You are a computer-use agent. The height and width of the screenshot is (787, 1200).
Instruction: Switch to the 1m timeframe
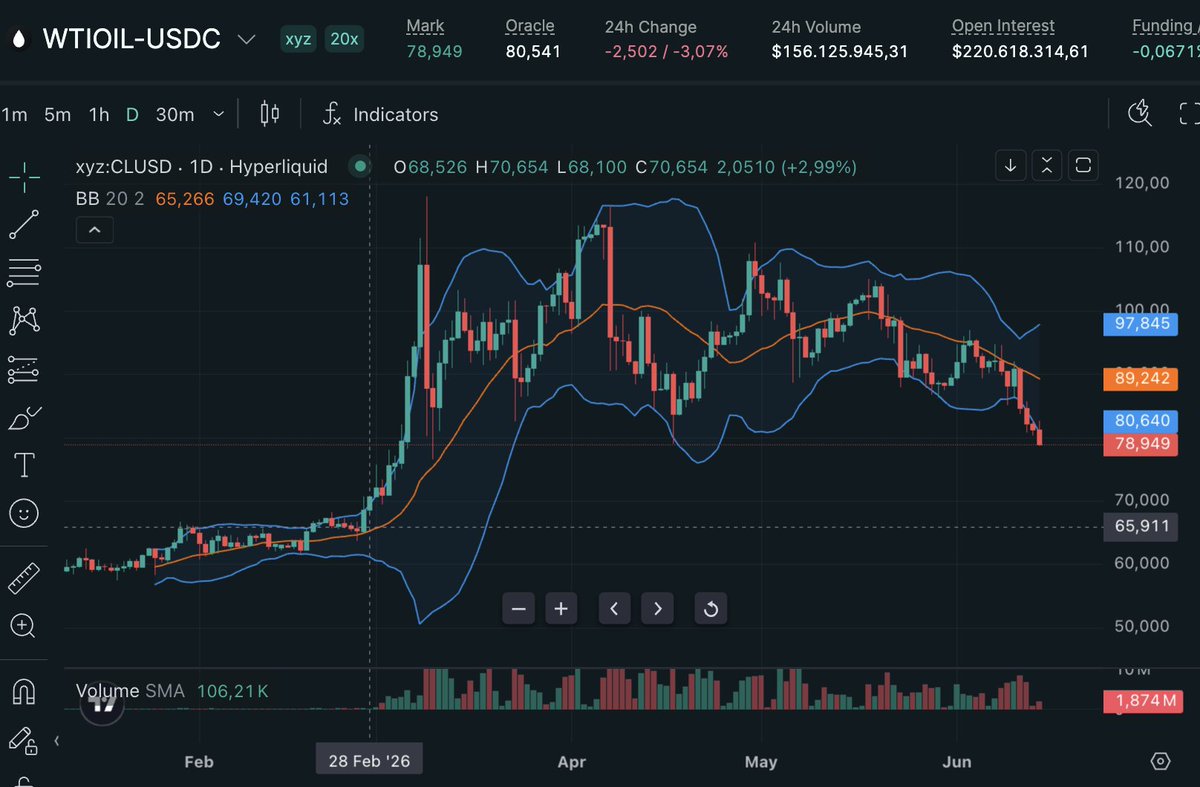pyautogui.click(x=14, y=114)
